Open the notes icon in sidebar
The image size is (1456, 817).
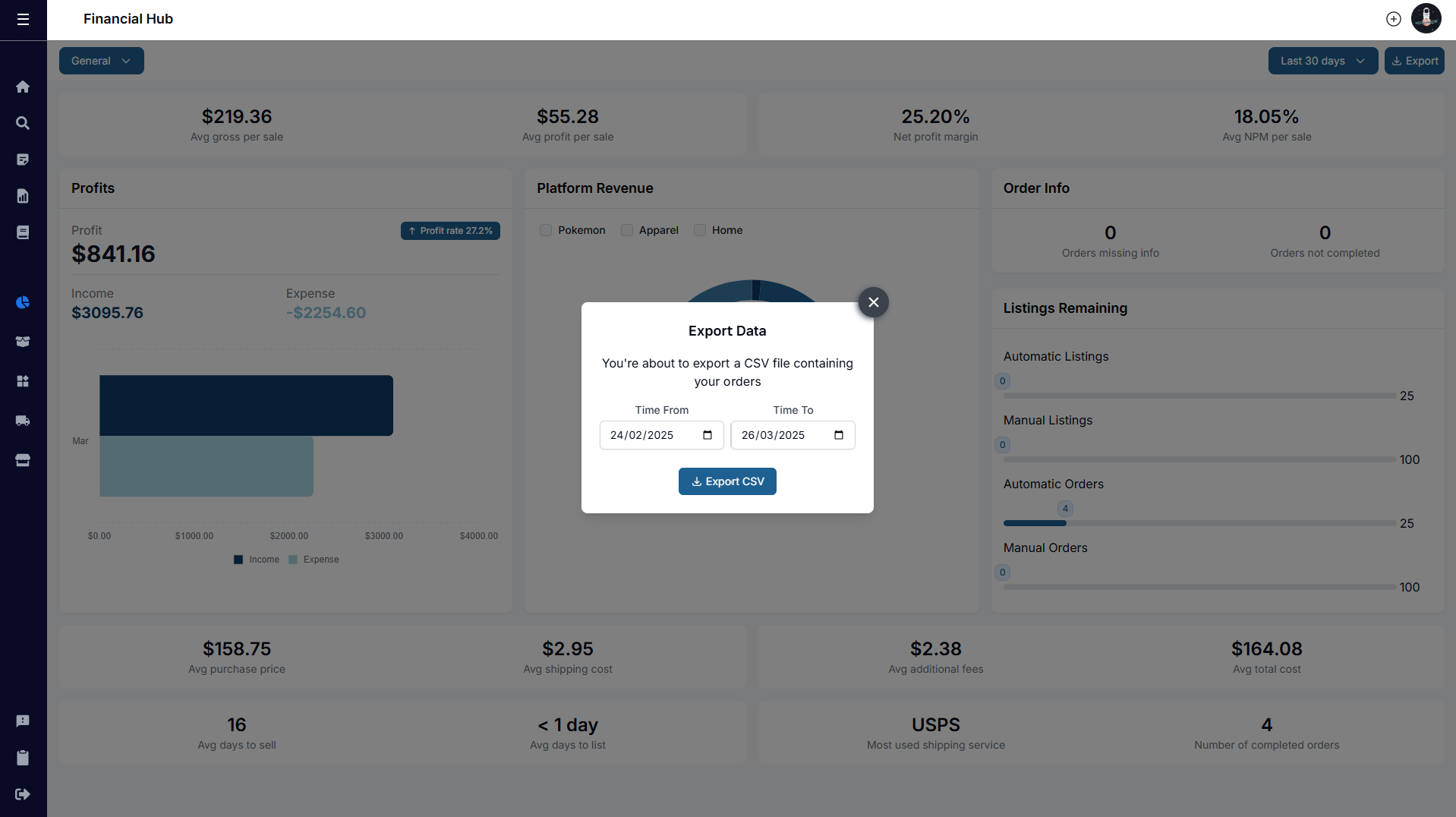click(23, 159)
